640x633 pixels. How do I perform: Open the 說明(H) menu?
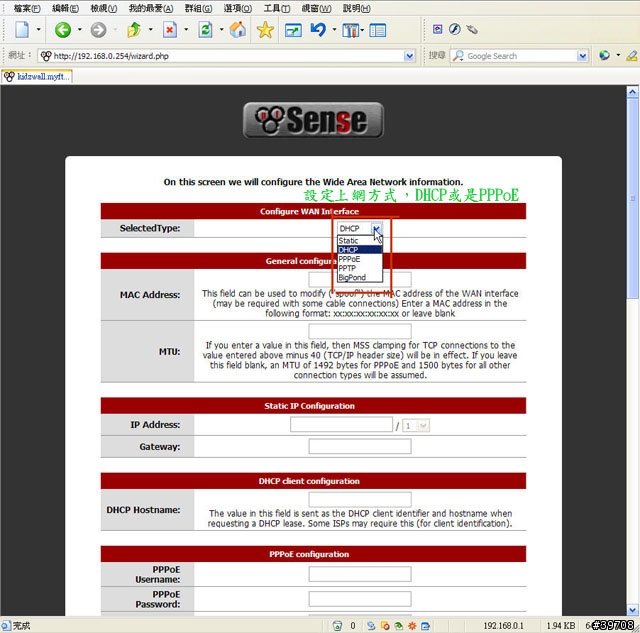356,8
